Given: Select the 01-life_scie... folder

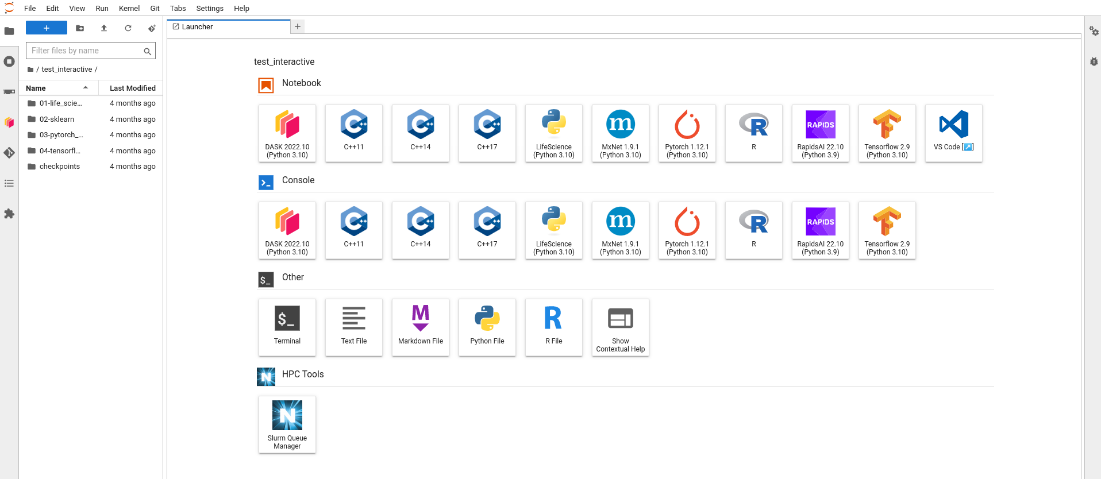Looking at the screenshot, I should (91, 103).
